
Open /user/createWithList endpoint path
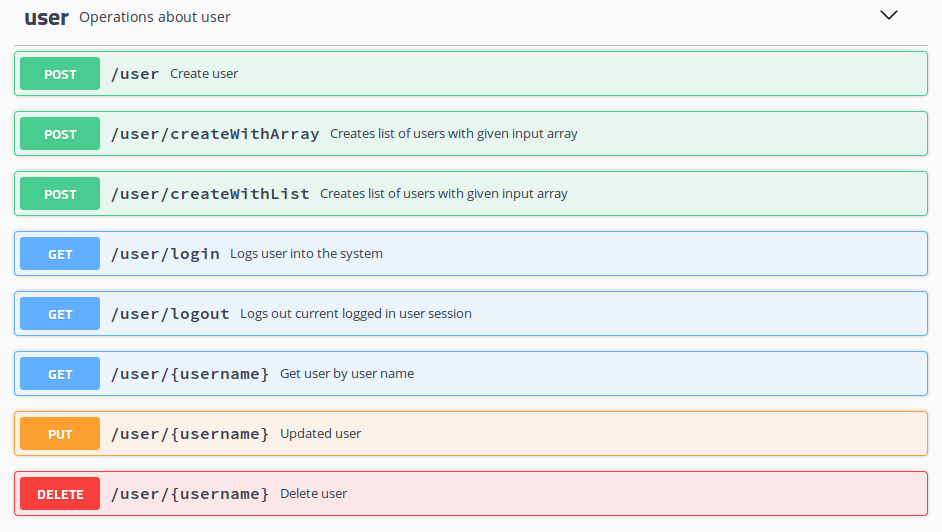pyautogui.click(x=210, y=194)
